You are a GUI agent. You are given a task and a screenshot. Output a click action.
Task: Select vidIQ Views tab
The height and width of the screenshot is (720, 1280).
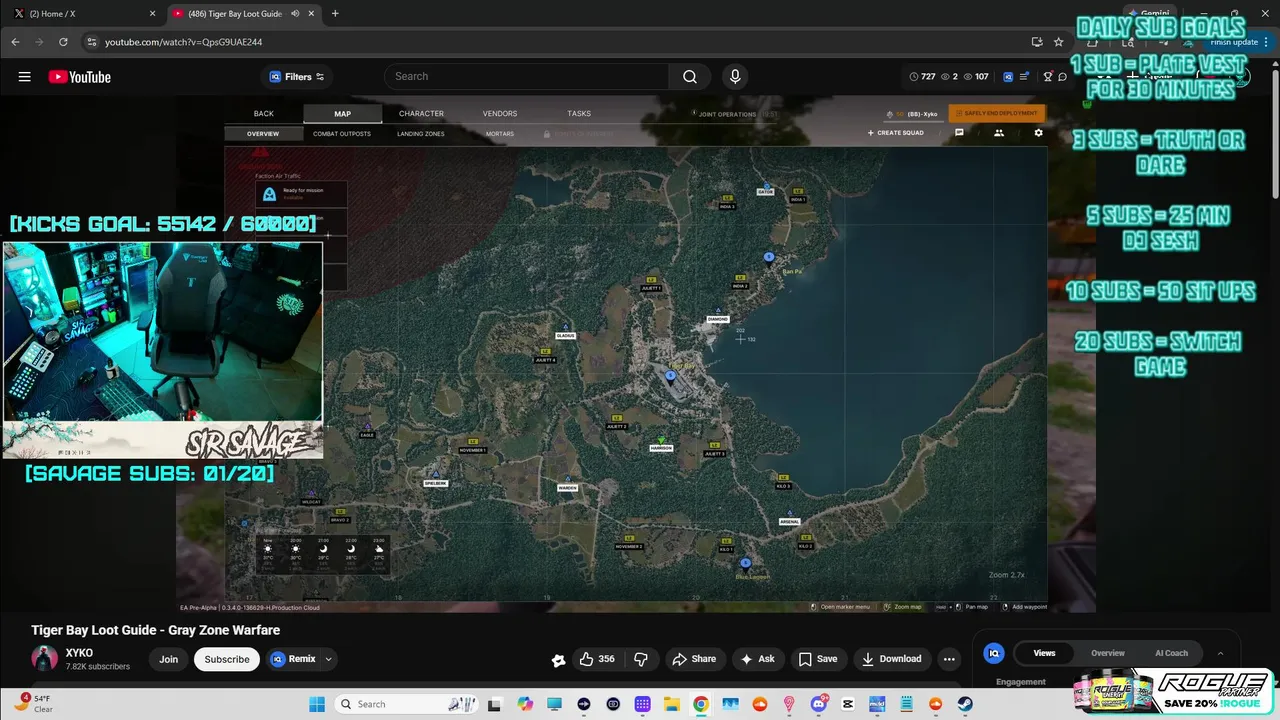pos(1044,653)
